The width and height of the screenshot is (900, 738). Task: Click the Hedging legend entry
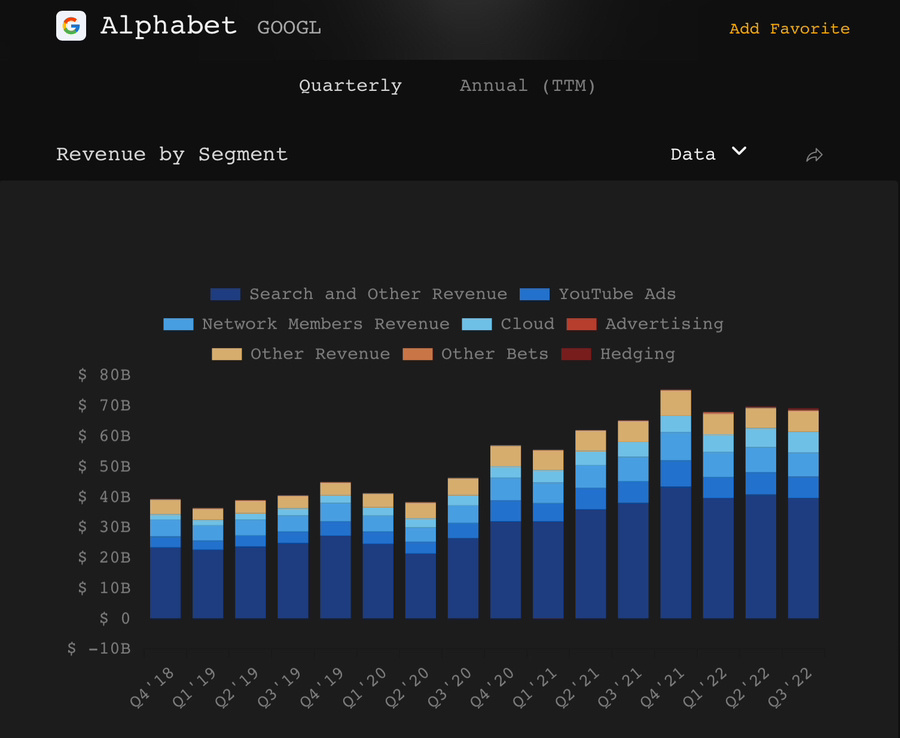tap(636, 354)
